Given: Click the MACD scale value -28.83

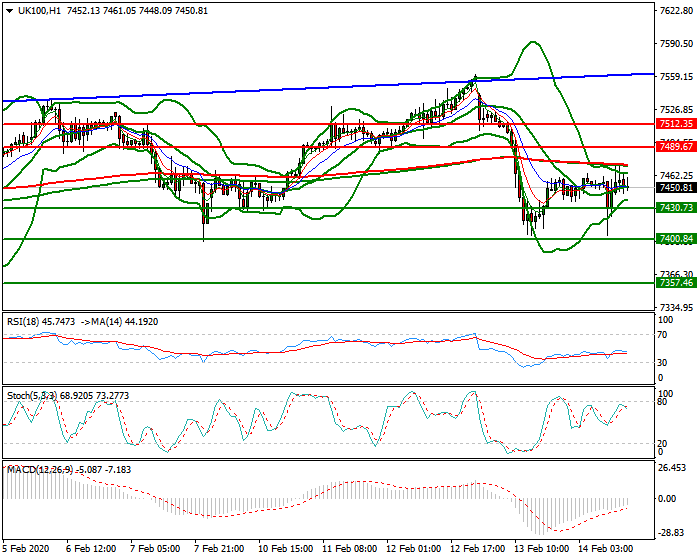Looking at the screenshot, I should (x=671, y=533).
